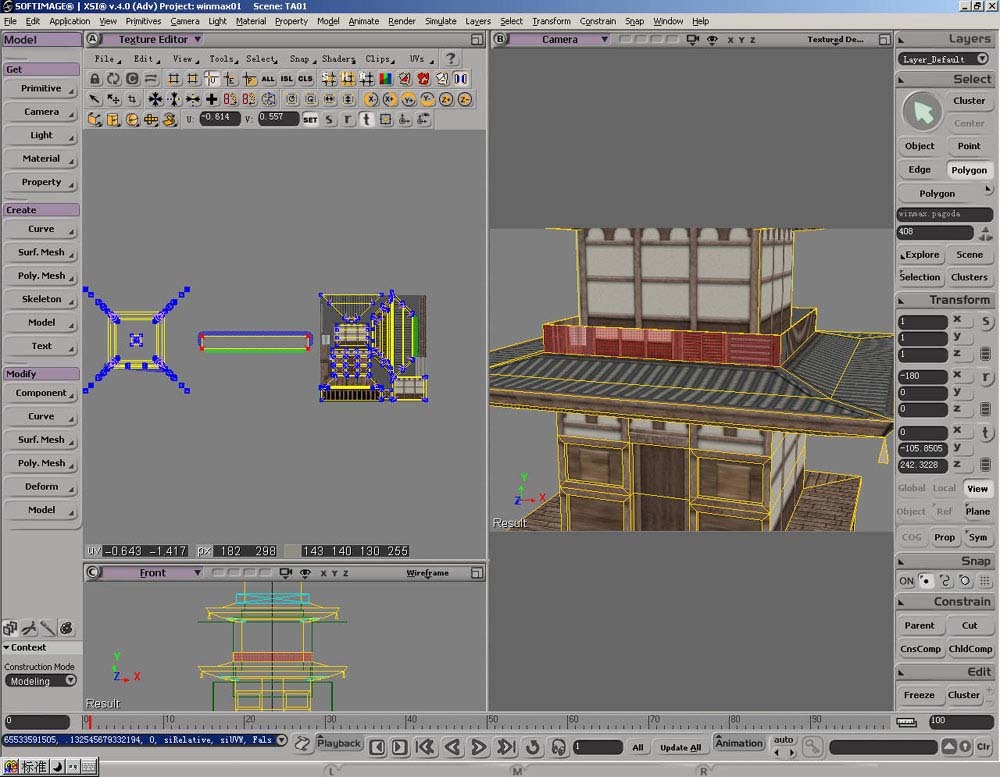1000x777 pixels.
Task: Click the Freeze button
Action: 919,695
